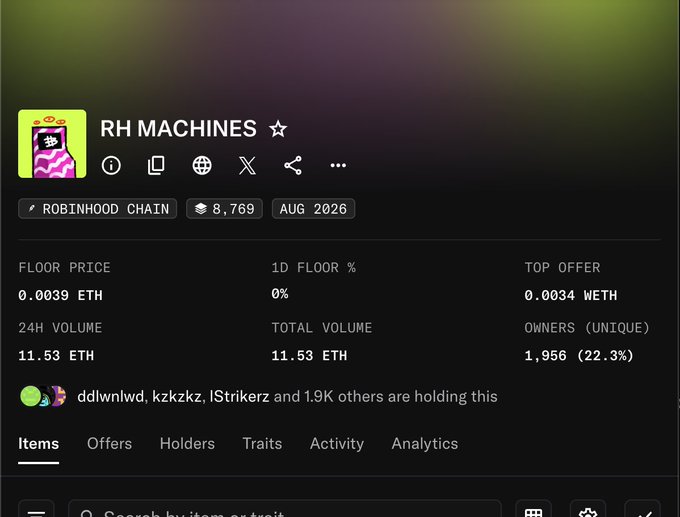The height and width of the screenshot is (517, 680).
Task: Click the checkmark select icon
Action: [x=643, y=511]
